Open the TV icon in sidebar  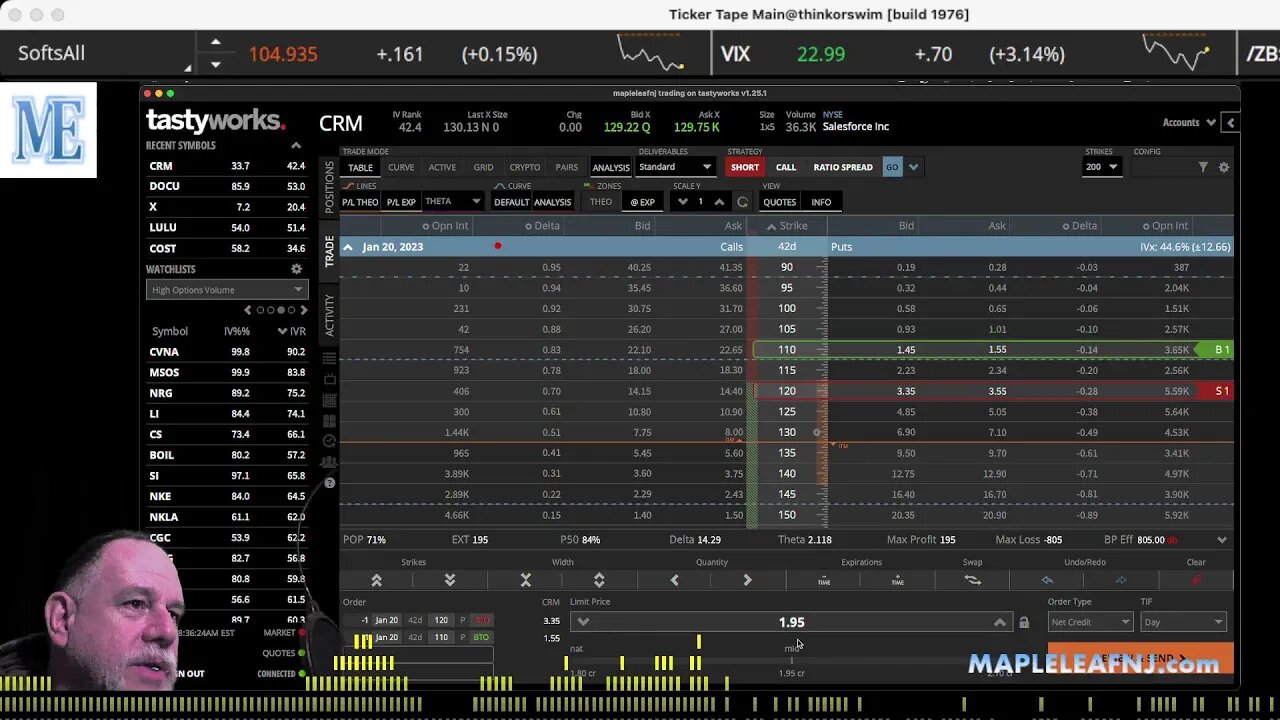click(329, 379)
